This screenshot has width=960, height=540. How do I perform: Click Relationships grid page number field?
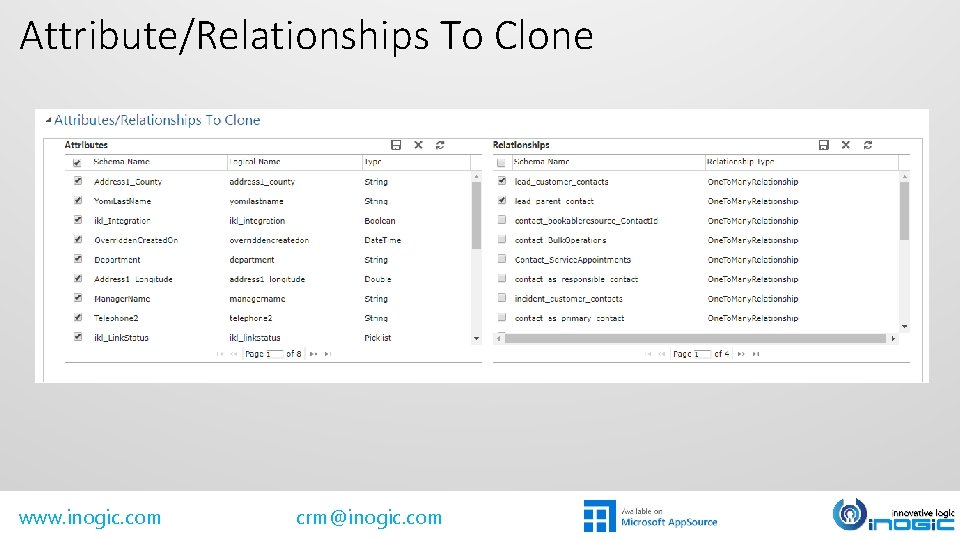coord(702,354)
